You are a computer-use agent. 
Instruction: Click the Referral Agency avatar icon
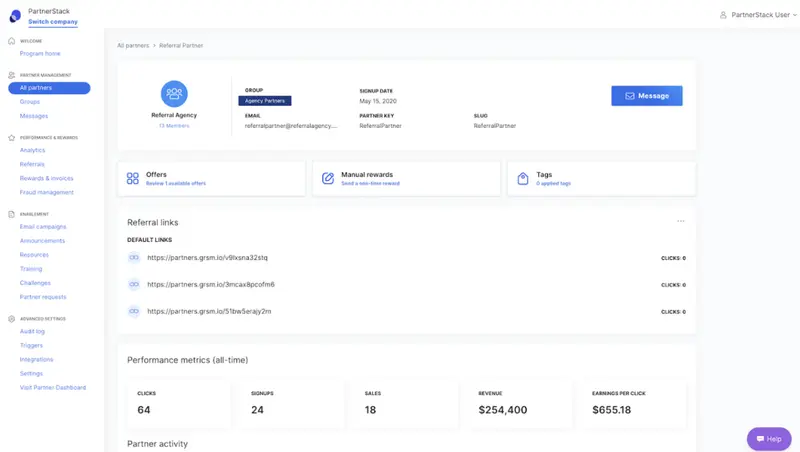pos(174,94)
